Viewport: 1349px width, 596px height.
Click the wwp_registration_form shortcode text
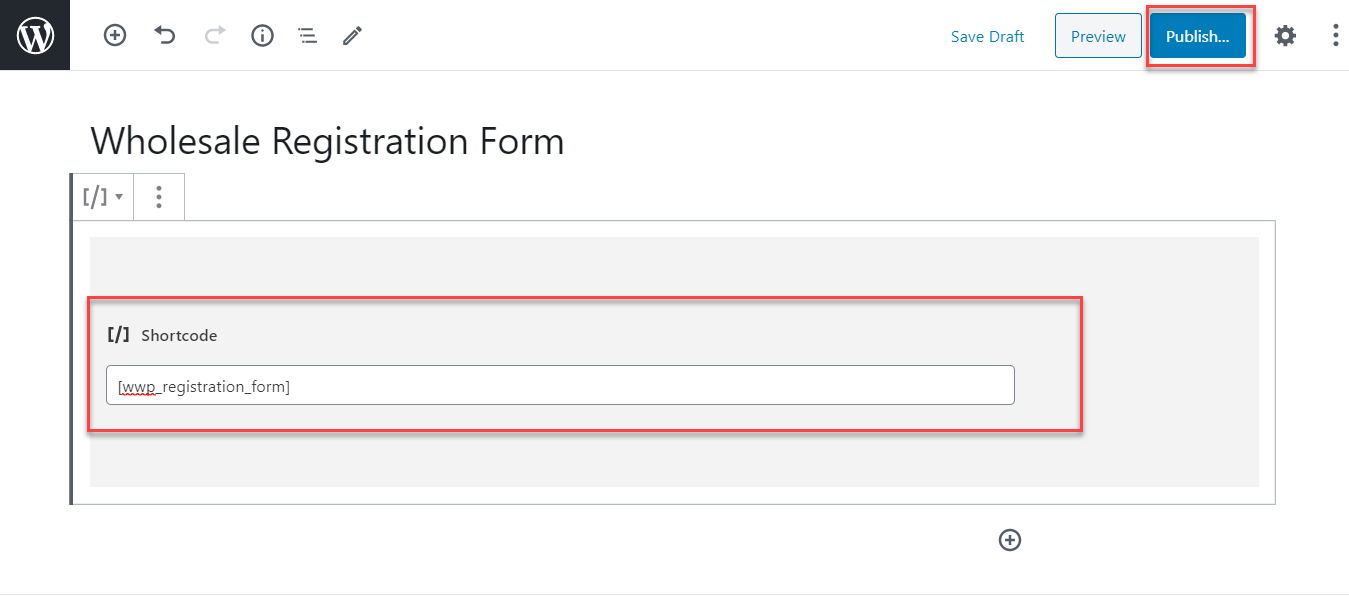pyautogui.click(x=204, y=386)
